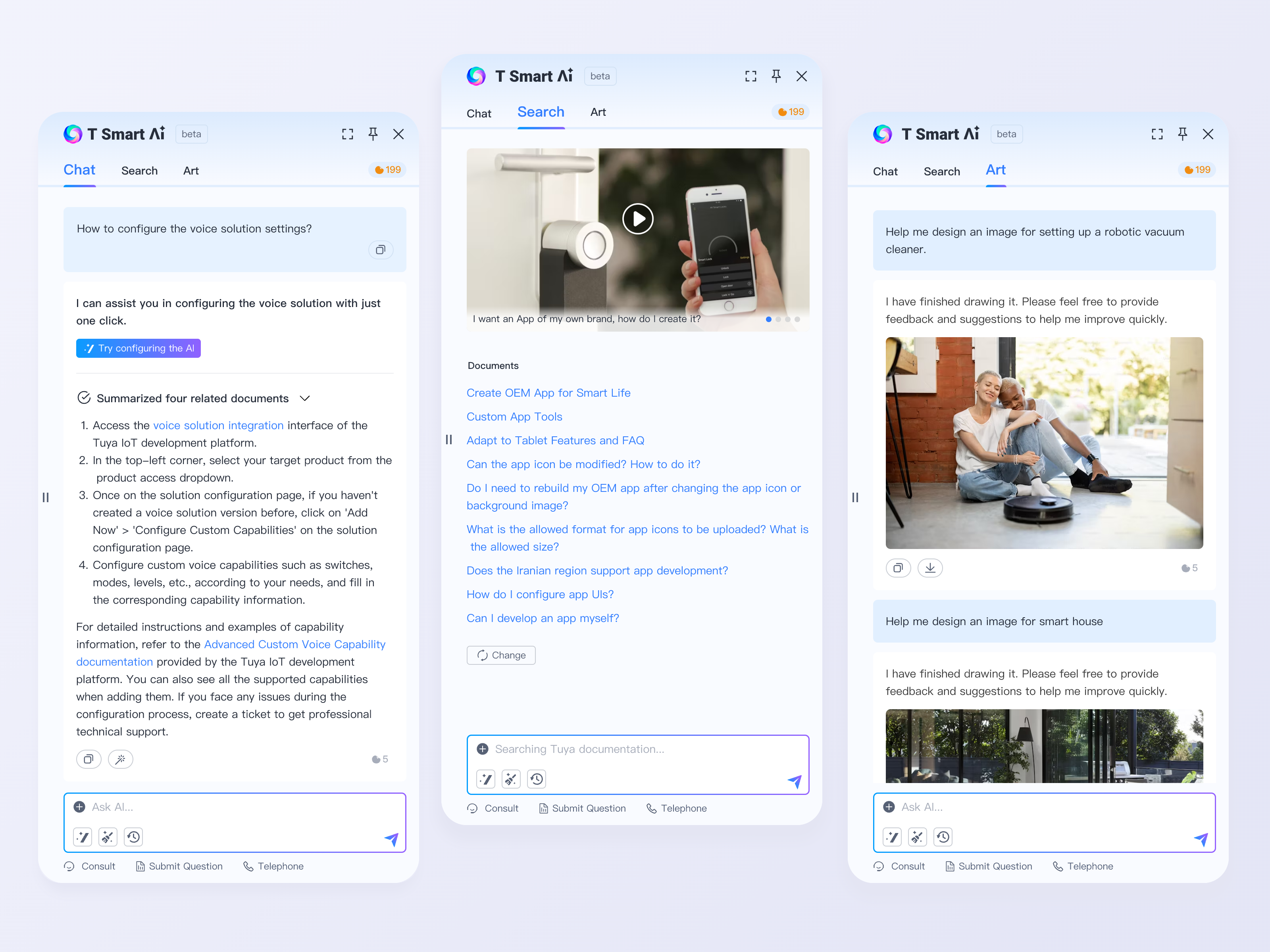Open the Chat tab in middle panel

pyautogui.click(x=479, y=113)
